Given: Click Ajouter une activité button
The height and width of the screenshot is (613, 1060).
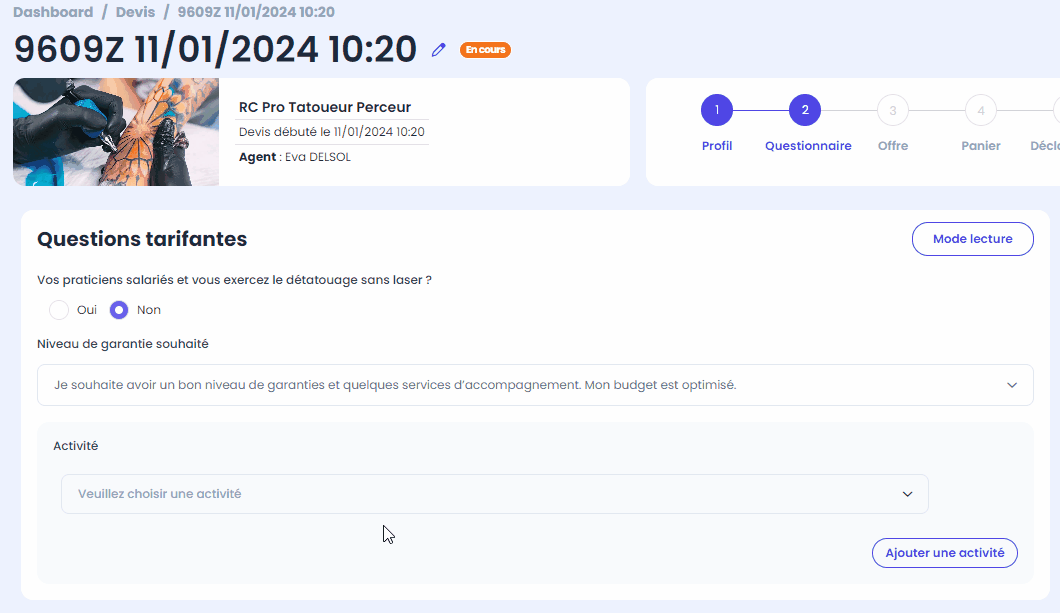Looking at the screenshot, I should tap(944, 553).
